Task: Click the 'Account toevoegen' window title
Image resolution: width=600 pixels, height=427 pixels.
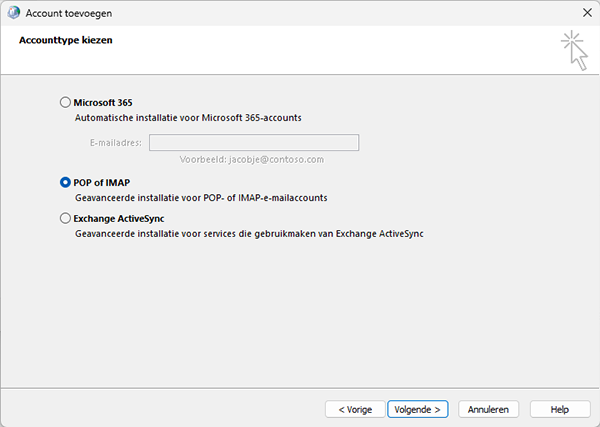Action: (x=69, y=13)
